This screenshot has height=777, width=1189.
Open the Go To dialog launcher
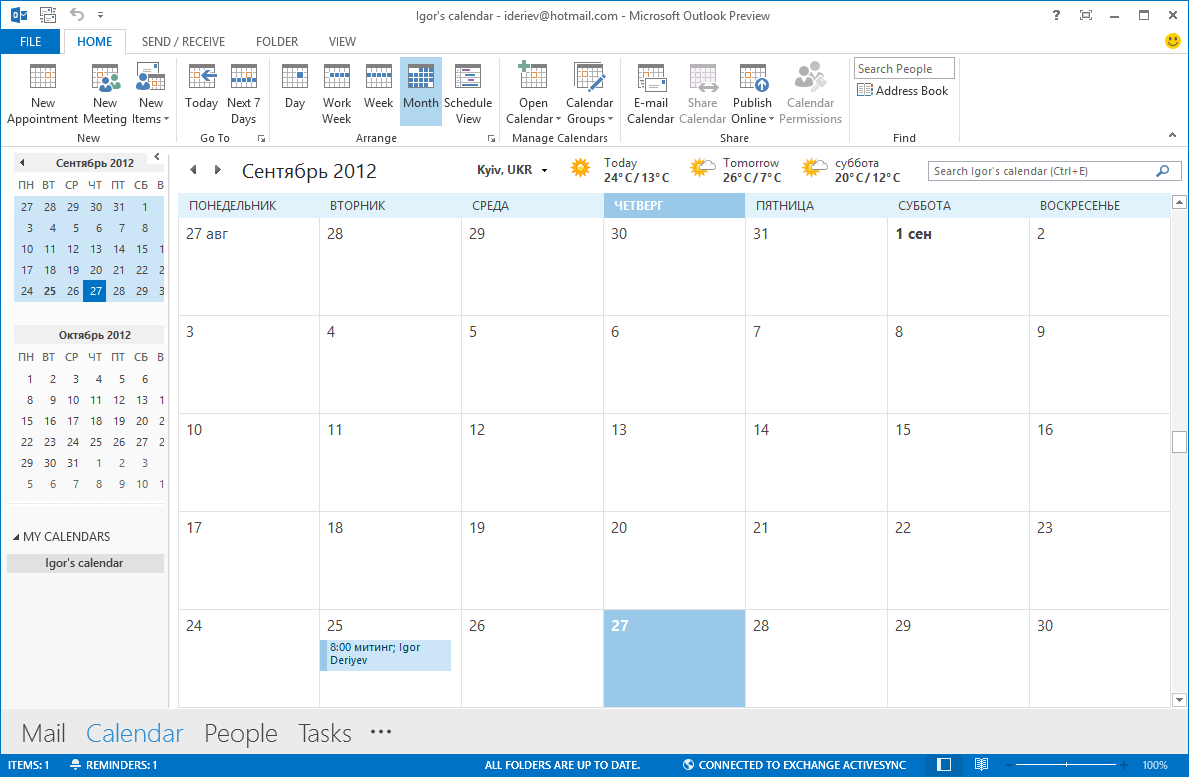261,139
